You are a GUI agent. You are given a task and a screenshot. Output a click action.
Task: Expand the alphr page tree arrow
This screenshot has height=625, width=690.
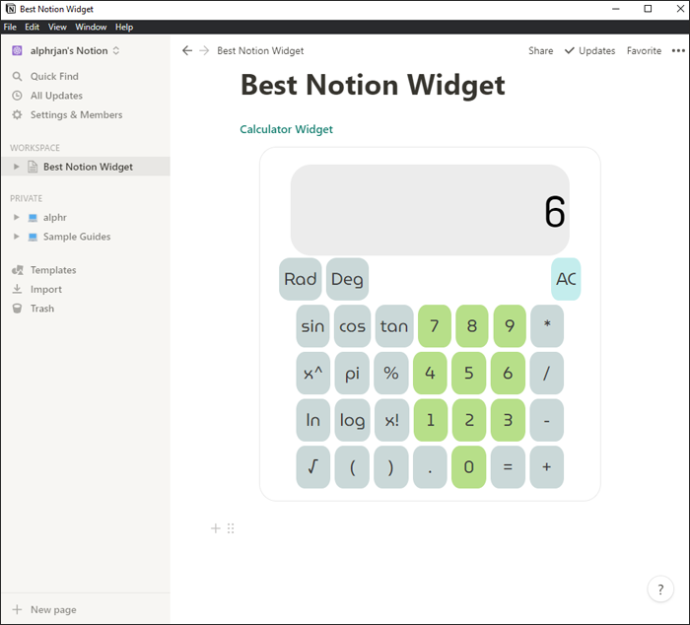click(16, 217)
